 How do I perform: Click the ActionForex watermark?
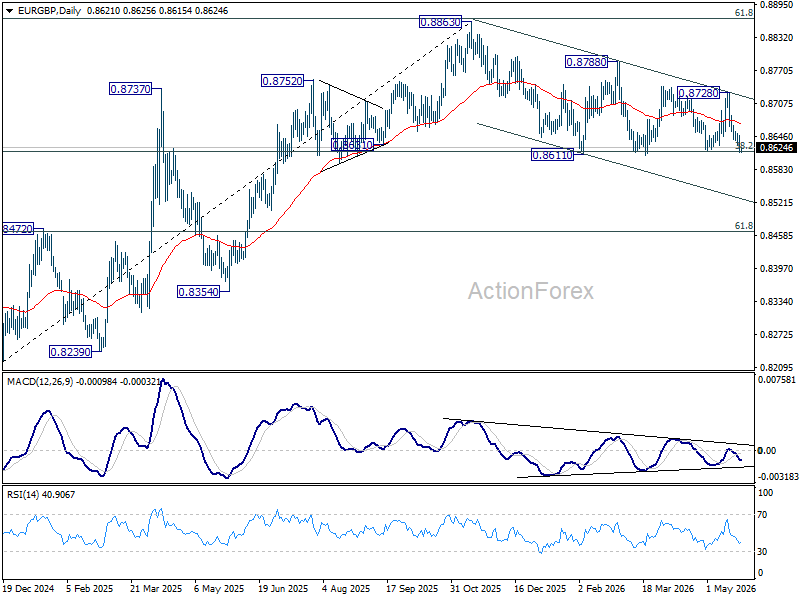coord(531,291)
